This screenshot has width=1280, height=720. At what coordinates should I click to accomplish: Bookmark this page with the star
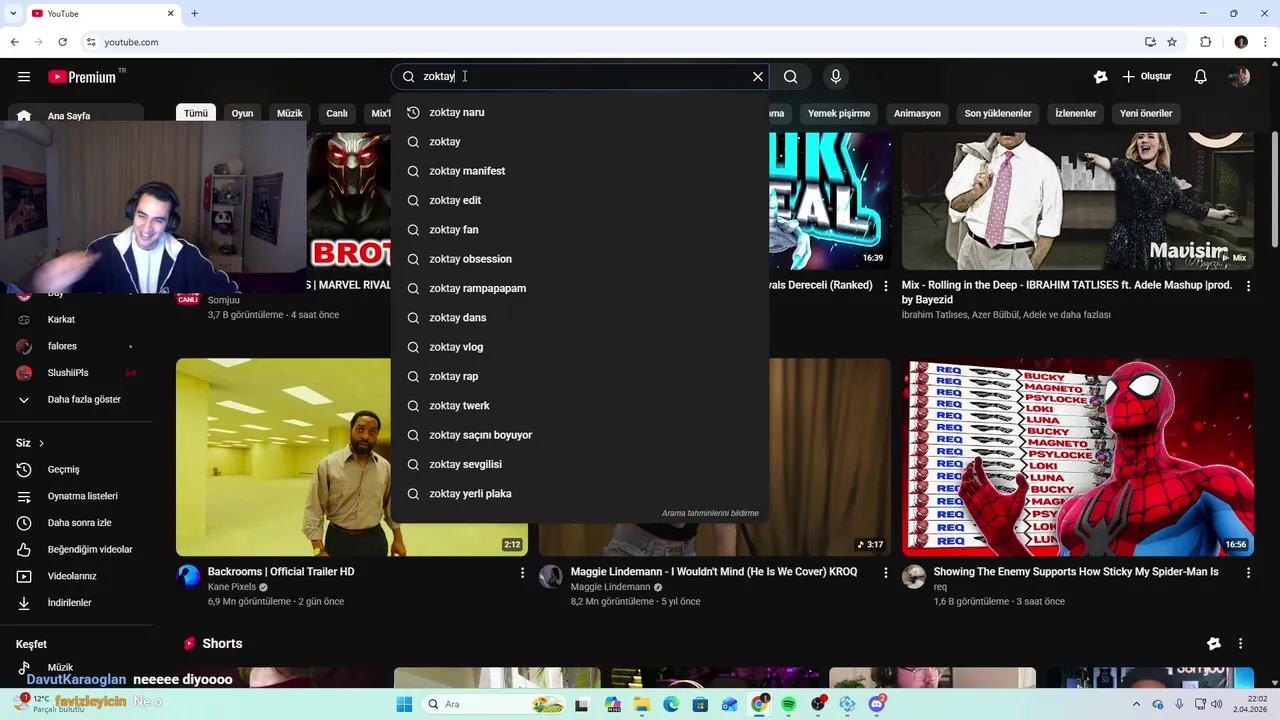[x=1172, y=42]
